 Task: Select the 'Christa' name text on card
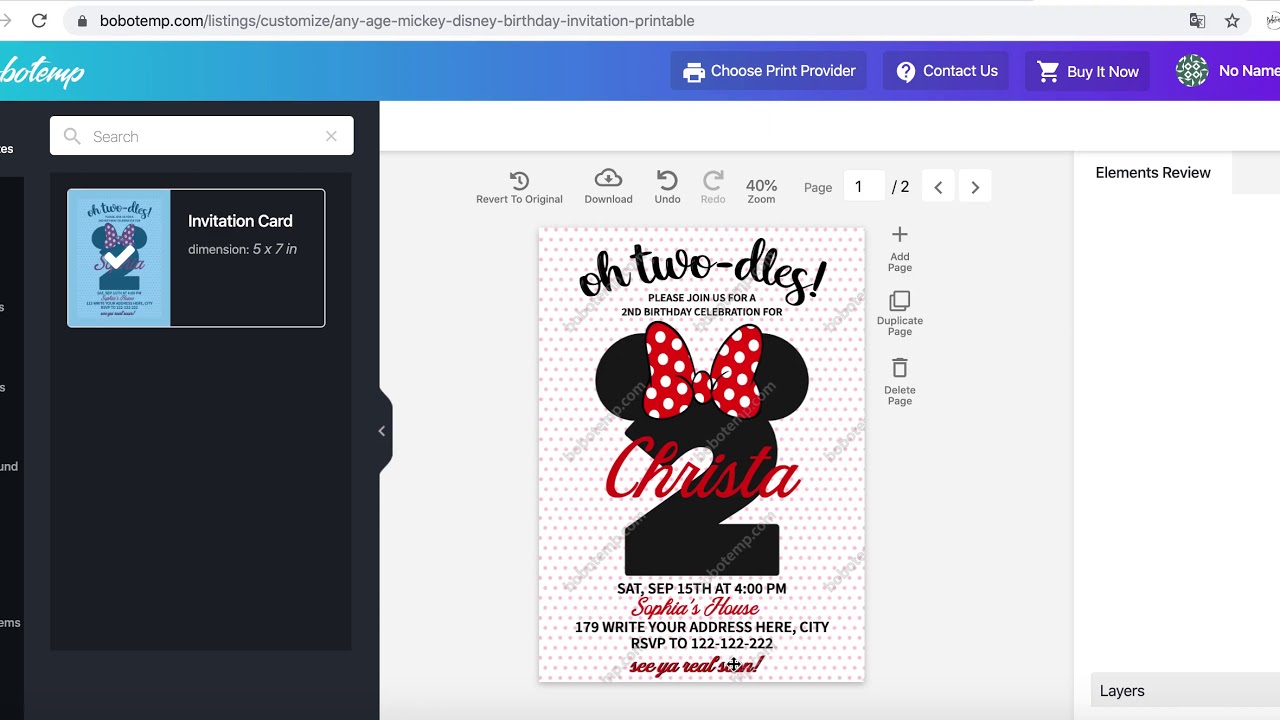(703, 470)
